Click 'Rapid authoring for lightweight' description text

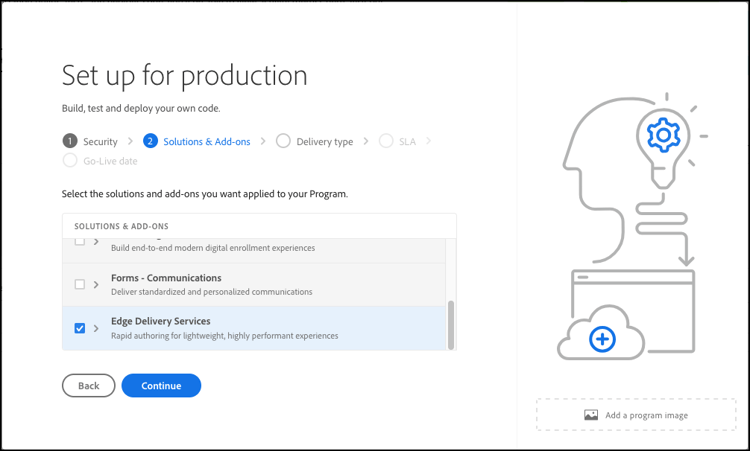pyautogui.click(x=224, y=336)
